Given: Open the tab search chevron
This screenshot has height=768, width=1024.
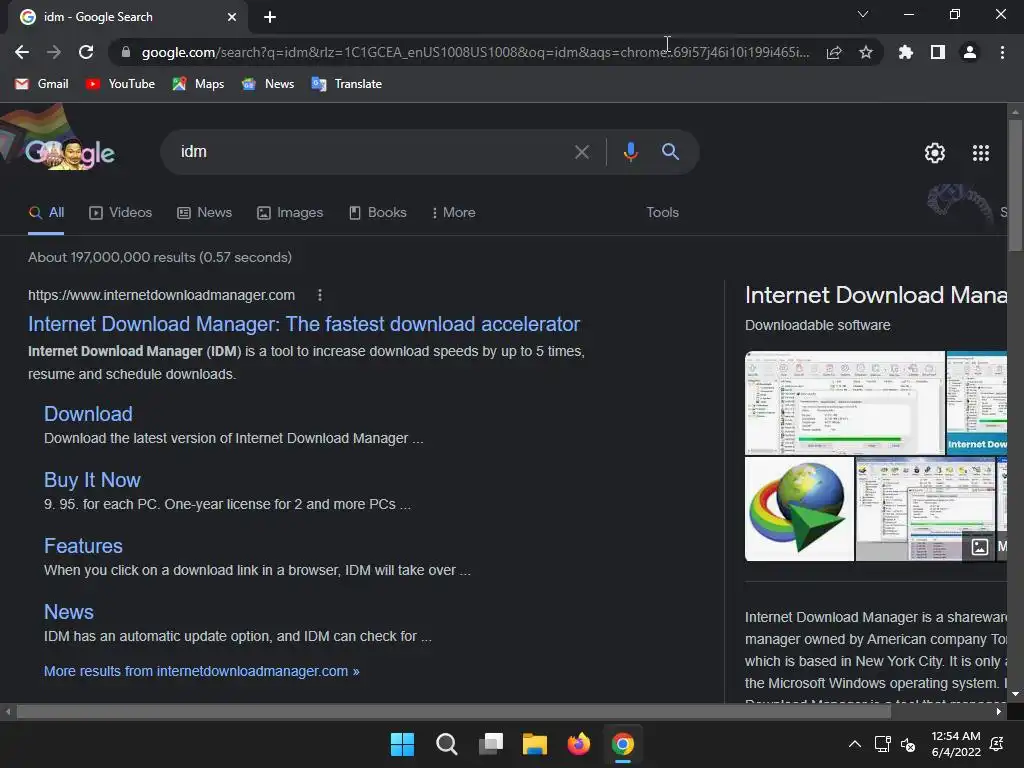Looking at the screenshot, I should 863,14.
